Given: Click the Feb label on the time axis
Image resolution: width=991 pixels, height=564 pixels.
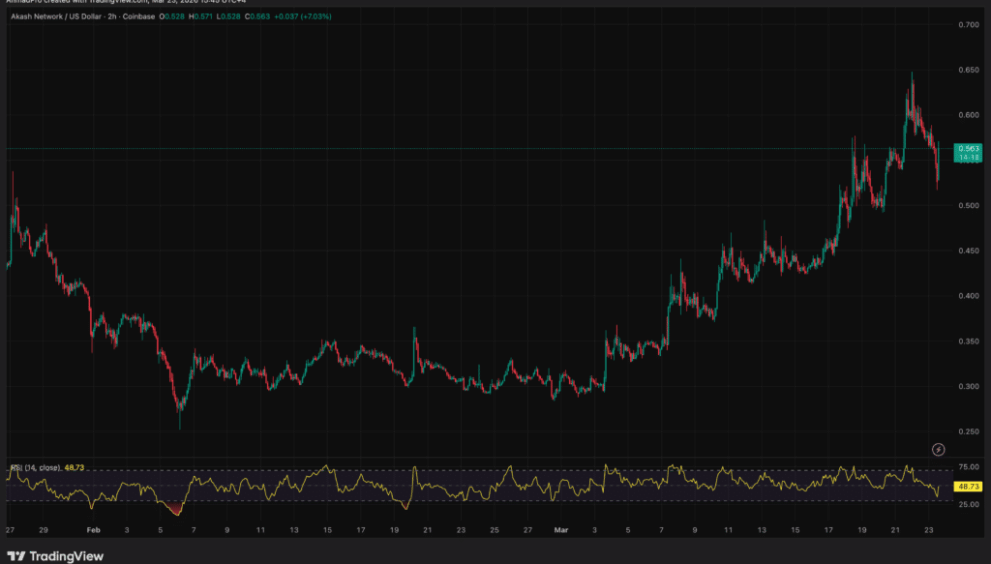Looking at the screenshot, I should [x=93, y=530].
